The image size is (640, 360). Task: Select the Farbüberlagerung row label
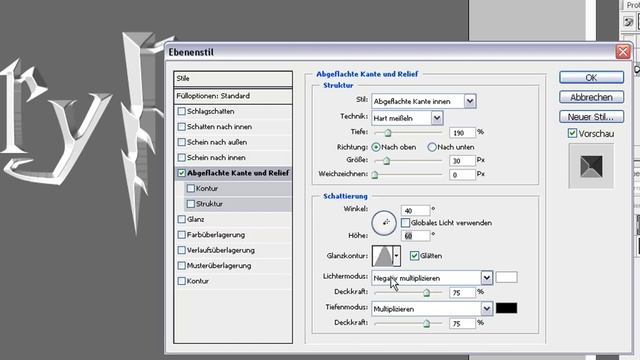(216, 235)
